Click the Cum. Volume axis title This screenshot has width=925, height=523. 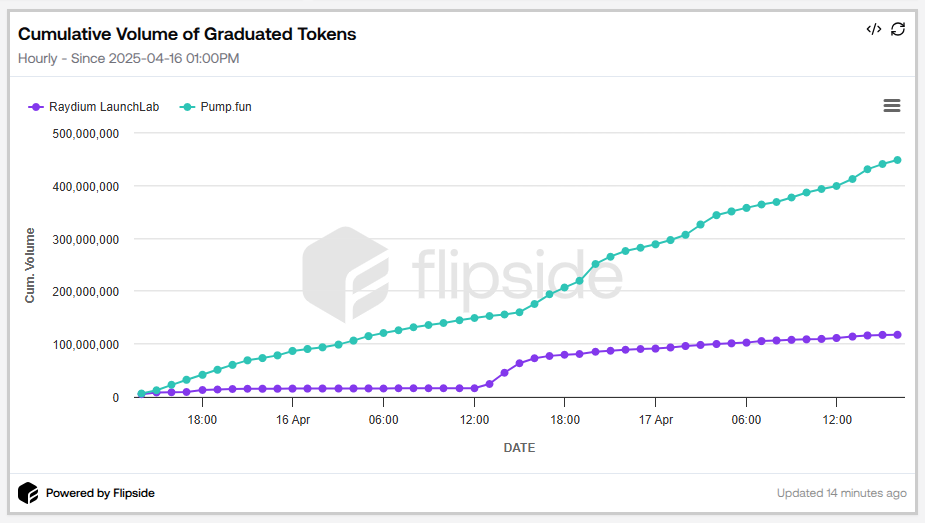tap(30, 265)
